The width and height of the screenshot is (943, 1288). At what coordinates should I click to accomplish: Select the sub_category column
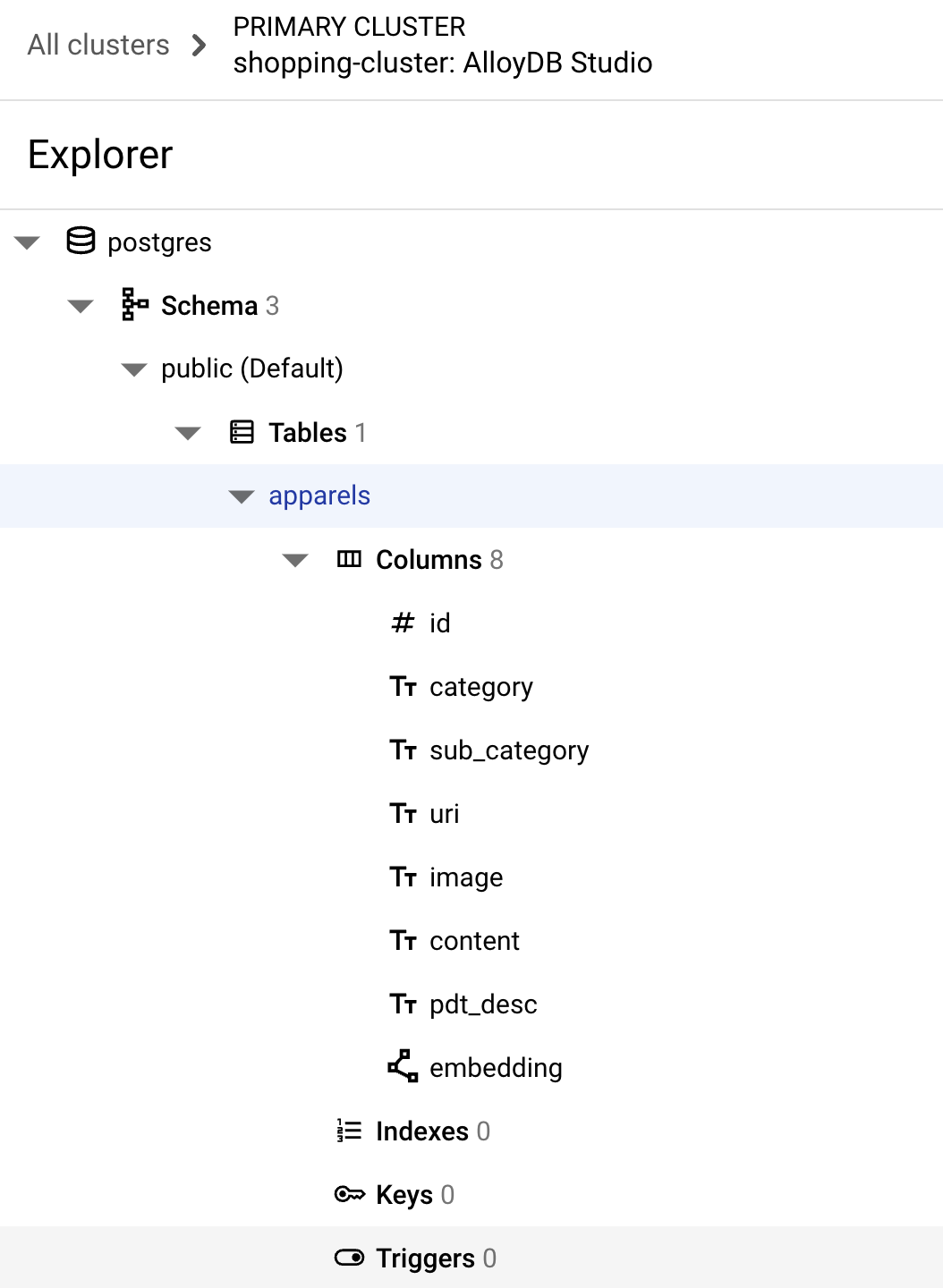click(508, 750)
